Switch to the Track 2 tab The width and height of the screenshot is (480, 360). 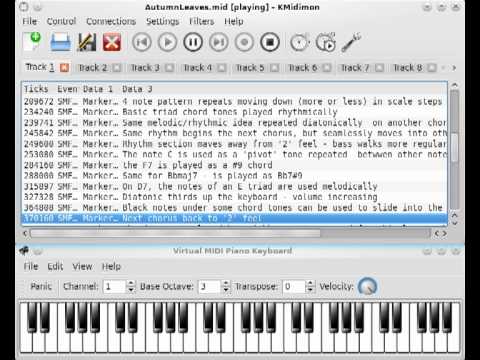click(x=92, y=68)
